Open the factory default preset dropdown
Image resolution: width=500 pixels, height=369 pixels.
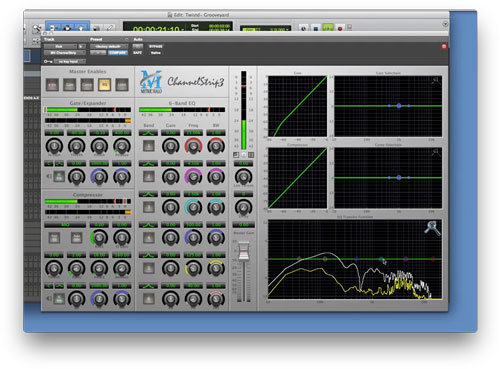click(x=109, y=46)
